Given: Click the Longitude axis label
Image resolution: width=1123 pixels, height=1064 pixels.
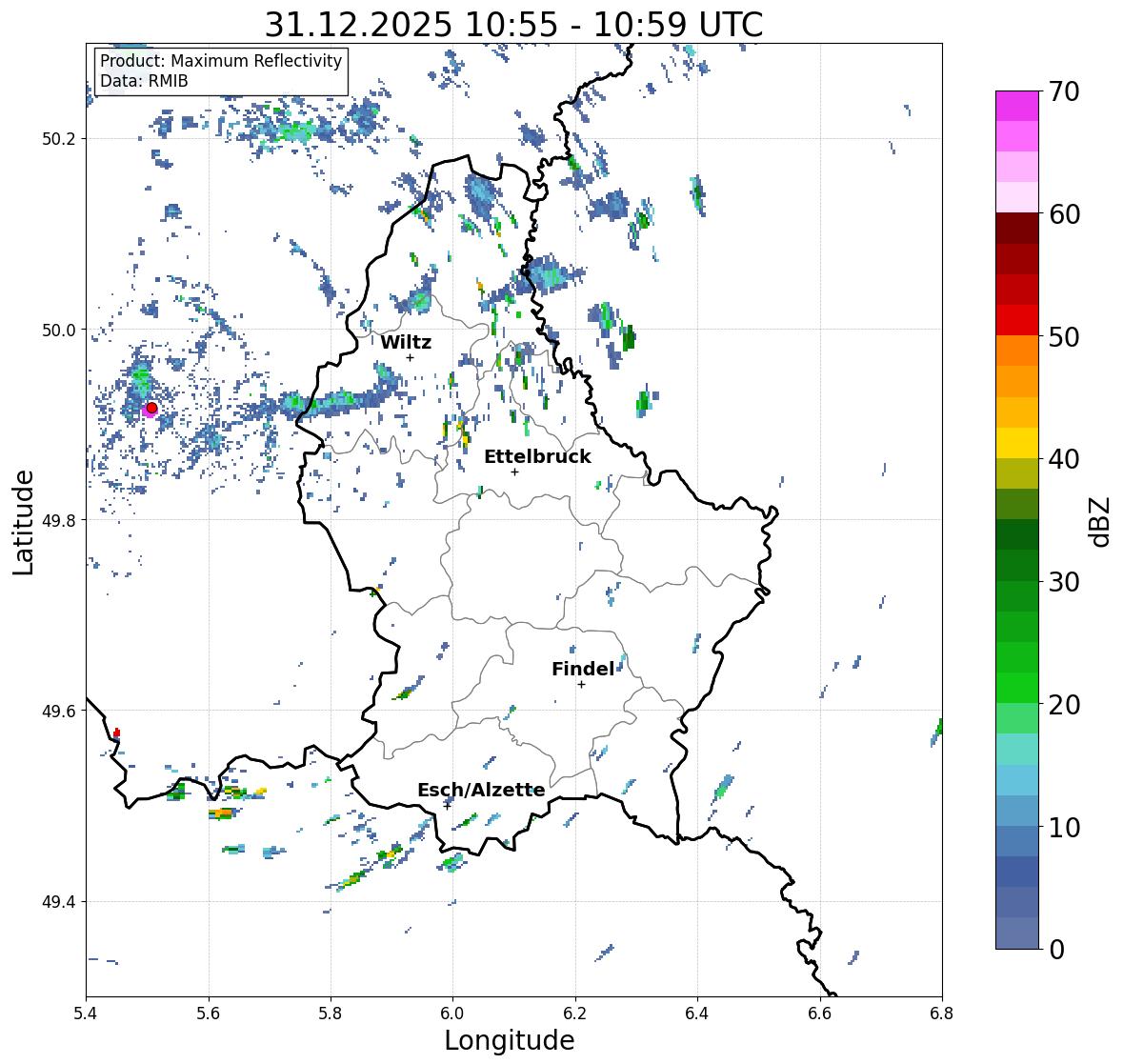Looking at the screenshot, I should coord(510,1040).
